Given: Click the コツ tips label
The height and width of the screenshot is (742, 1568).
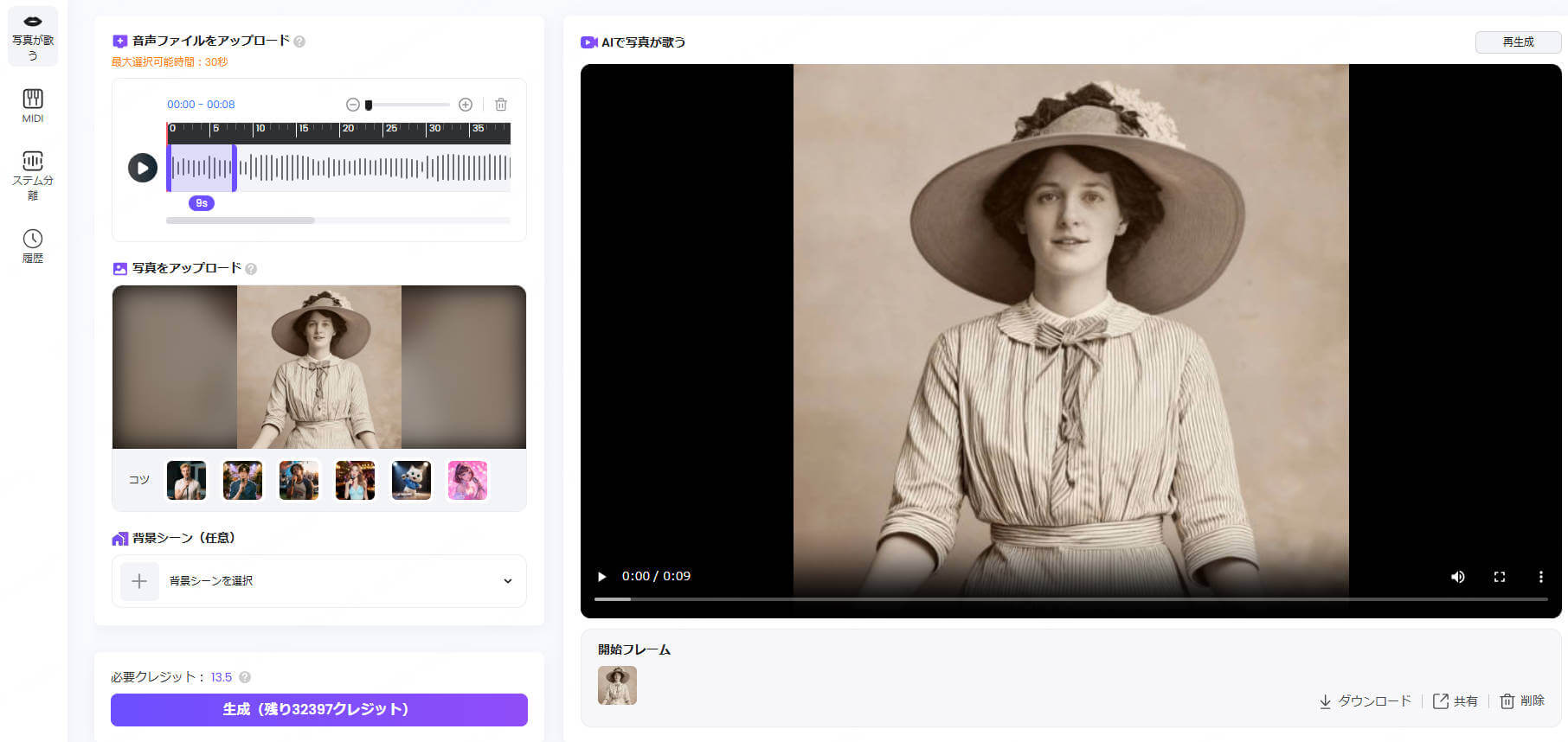Looking at the screenshot, I should pyautogui.click(x=139, y=480).
